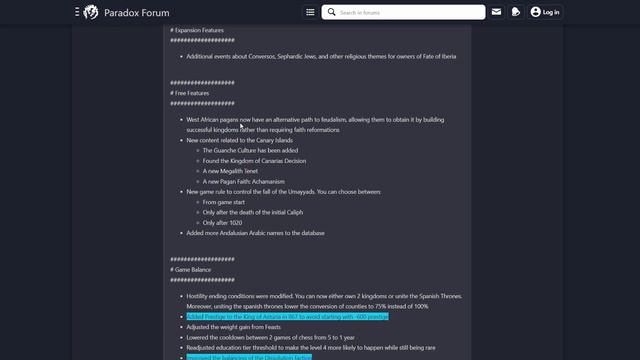640x360 pixels.
Task: Click the 'Only after 1020' list item
Action: [x=222, y=223]
